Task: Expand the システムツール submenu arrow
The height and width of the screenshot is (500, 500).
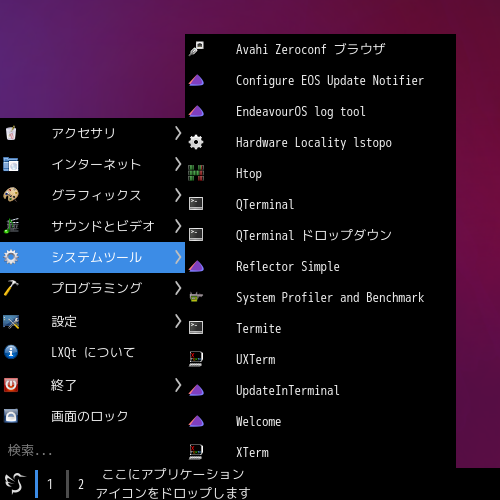Action: pos(178,257)
